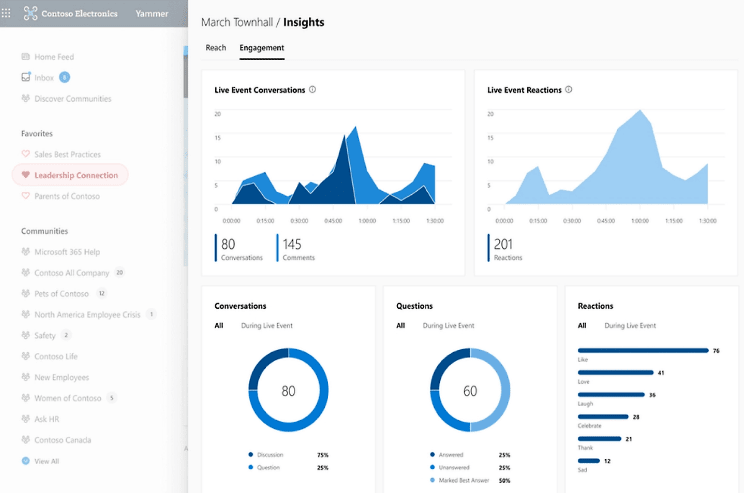Select All filter in Questions card
This screenshot has height=493, width=746.
pyautogui.click(x=401, y=325)
